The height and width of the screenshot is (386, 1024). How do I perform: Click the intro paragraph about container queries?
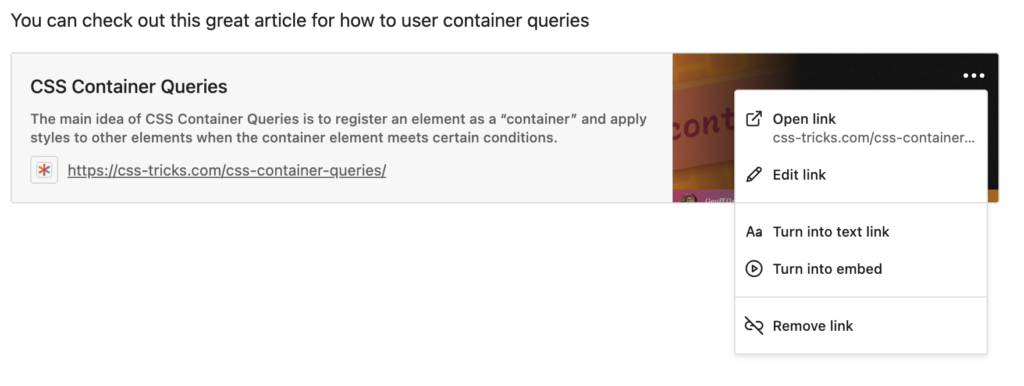pos(300,20)
